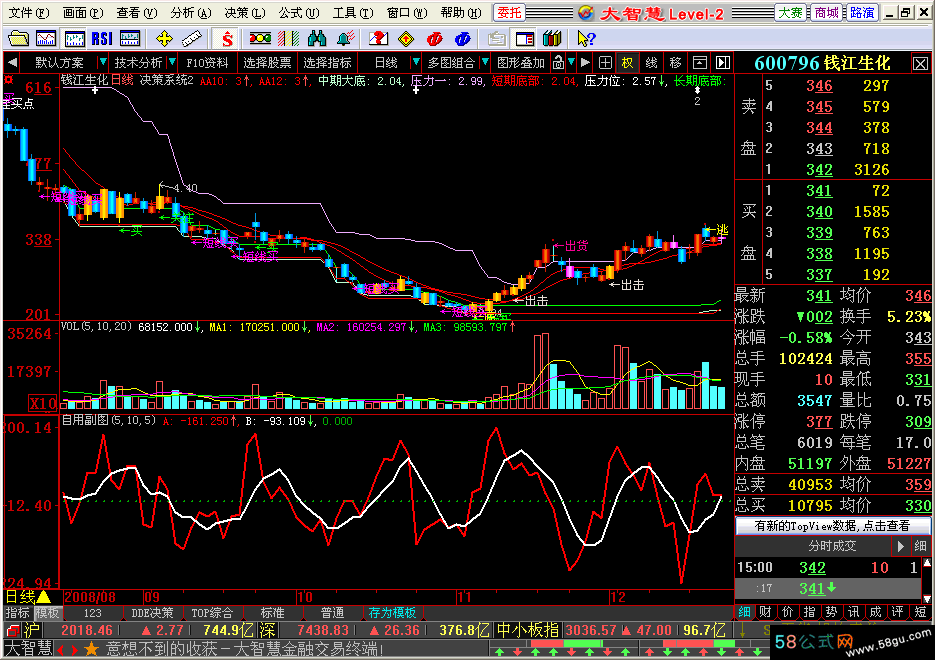Click the orange star icon in status bar
Image resolution: width=935 pixels, height=660 pixels.
tap(91, 649)
